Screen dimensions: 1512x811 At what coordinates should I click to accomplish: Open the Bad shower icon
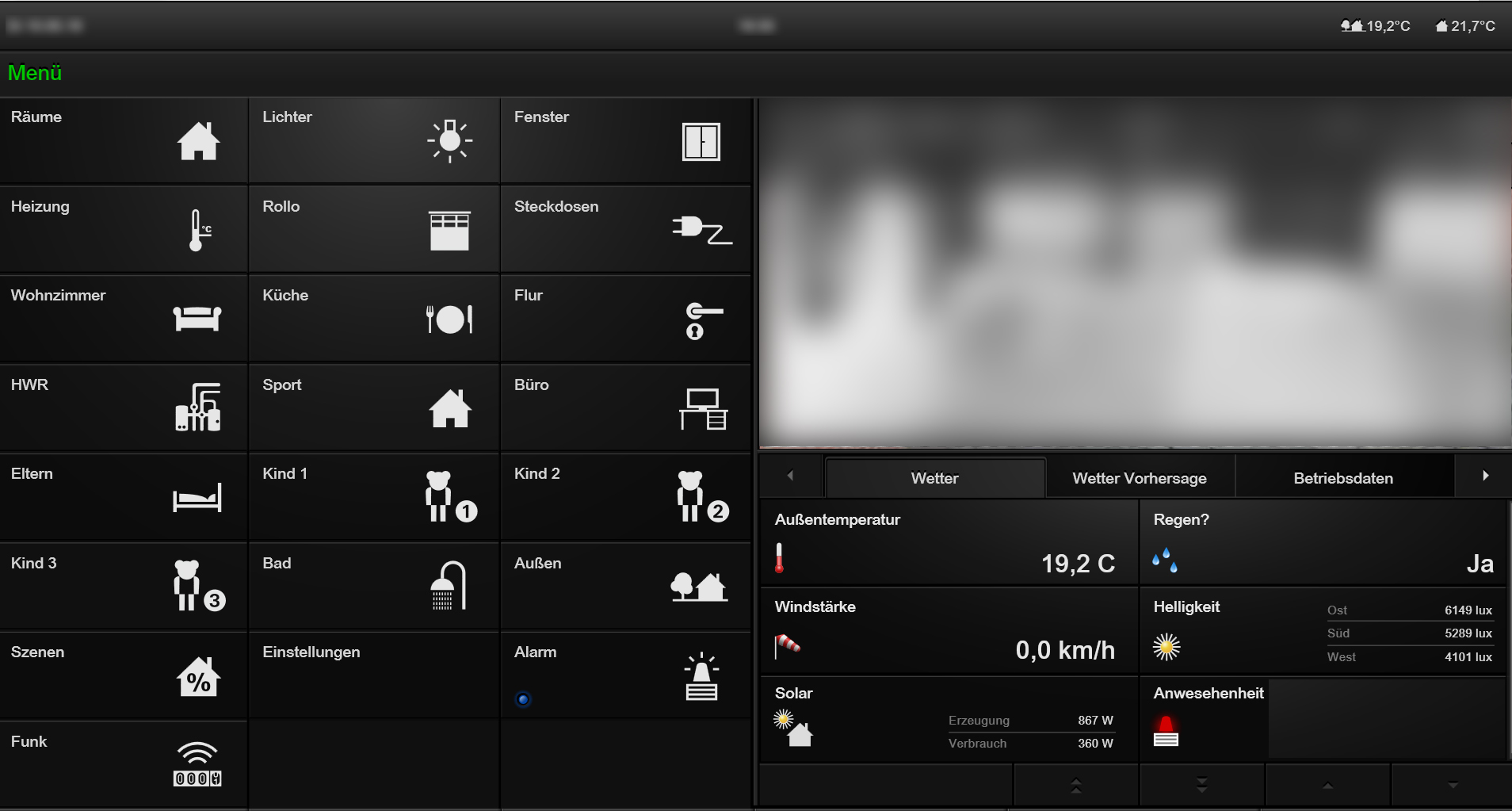pos(449,586)
